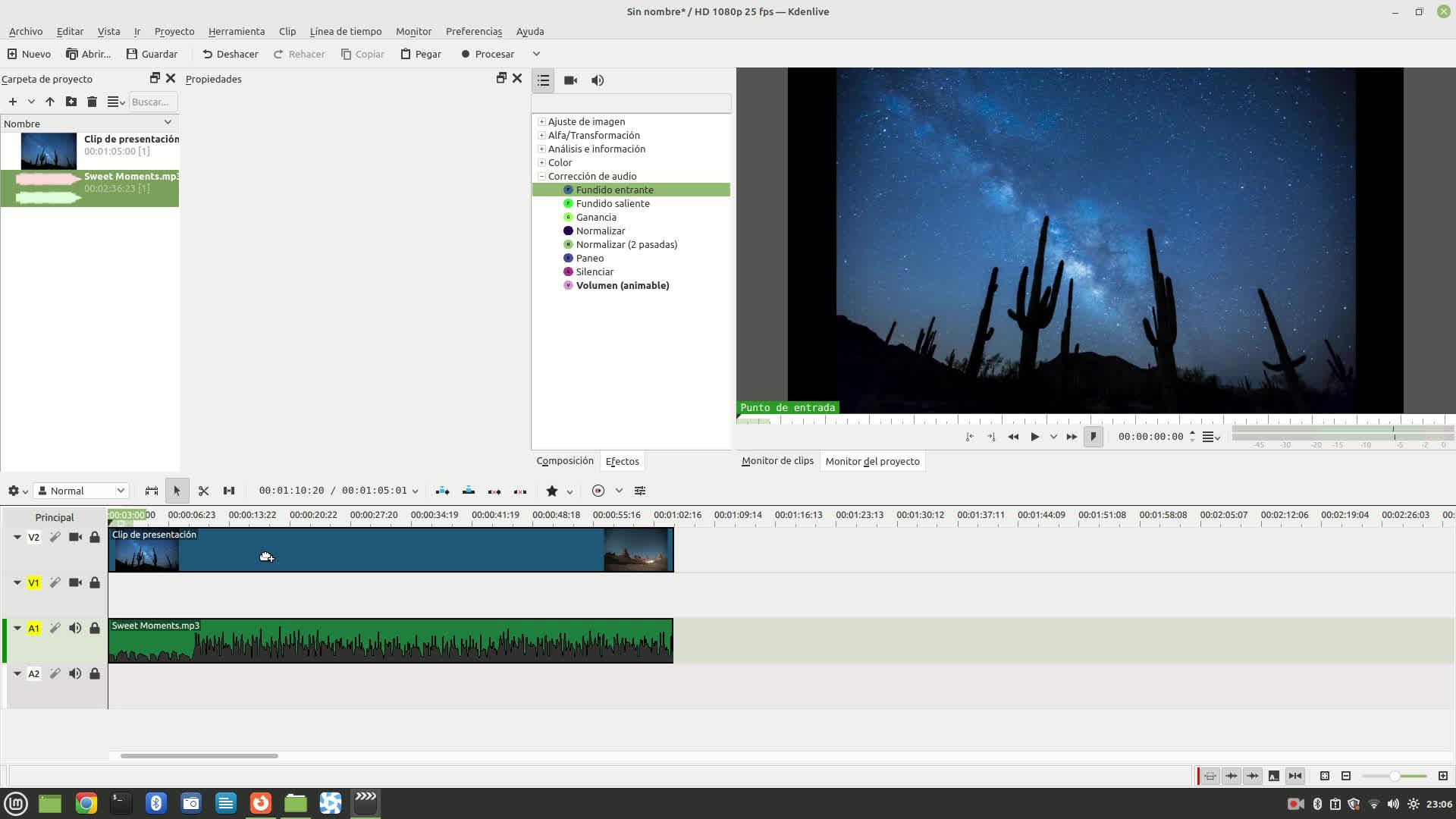Click the favorite effects star icon

tap(552, 491)
